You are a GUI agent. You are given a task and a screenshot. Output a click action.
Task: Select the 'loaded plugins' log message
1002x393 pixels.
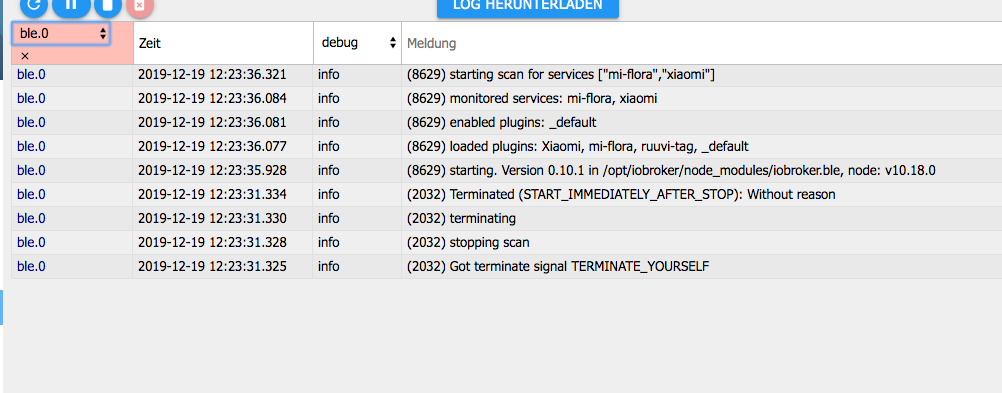click(x=578, y=146)
